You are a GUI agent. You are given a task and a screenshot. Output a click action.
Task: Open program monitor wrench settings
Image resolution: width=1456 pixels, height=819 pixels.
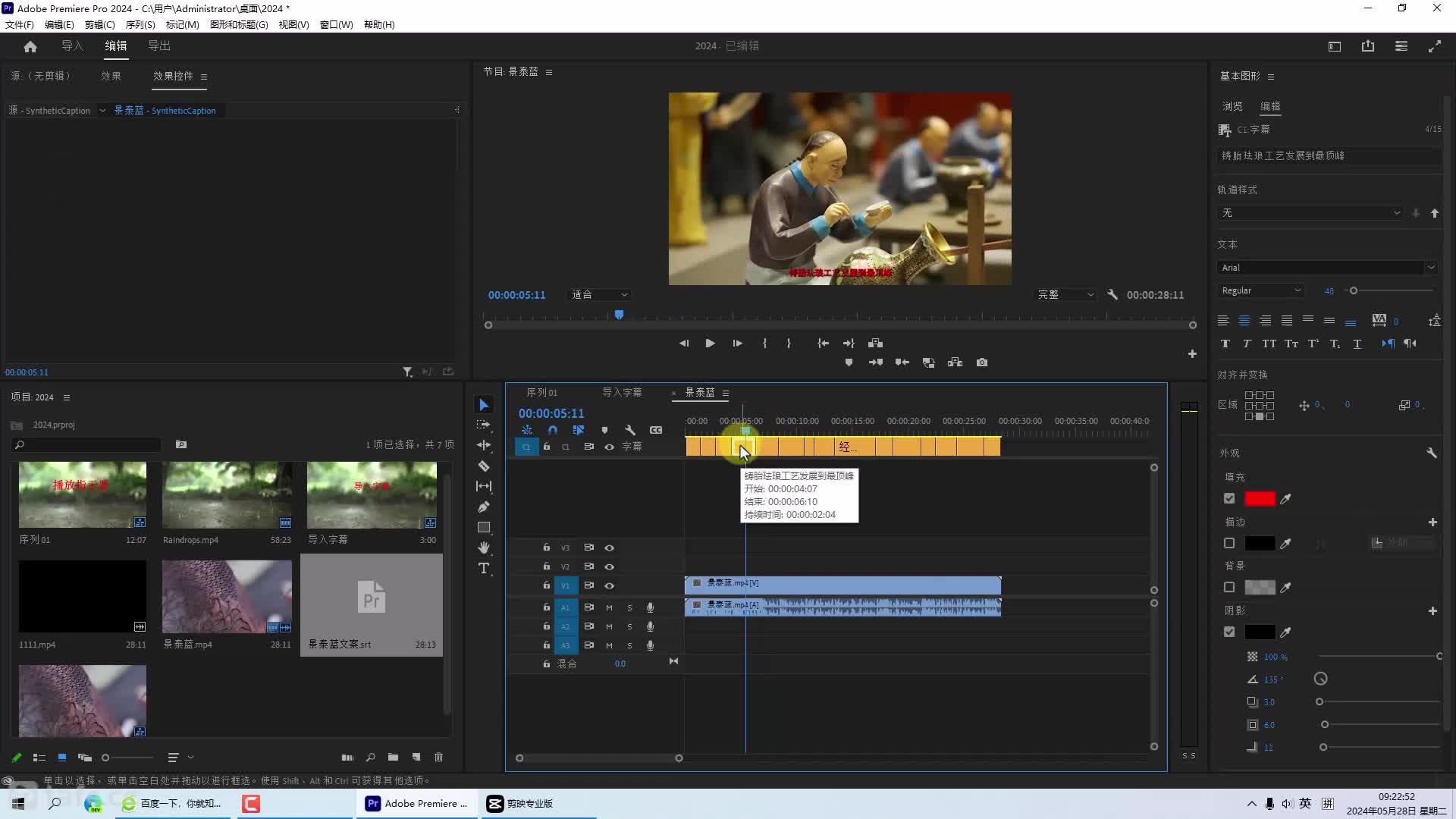(1112, 294)
